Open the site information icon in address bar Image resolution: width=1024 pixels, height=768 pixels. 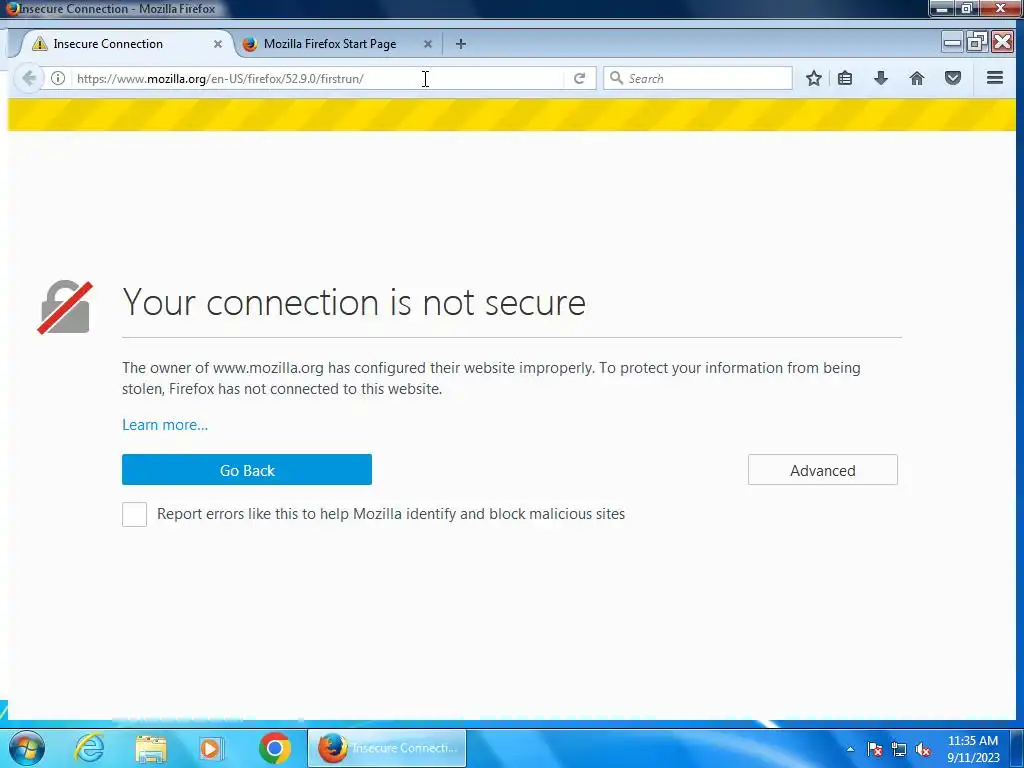(58, 78)
